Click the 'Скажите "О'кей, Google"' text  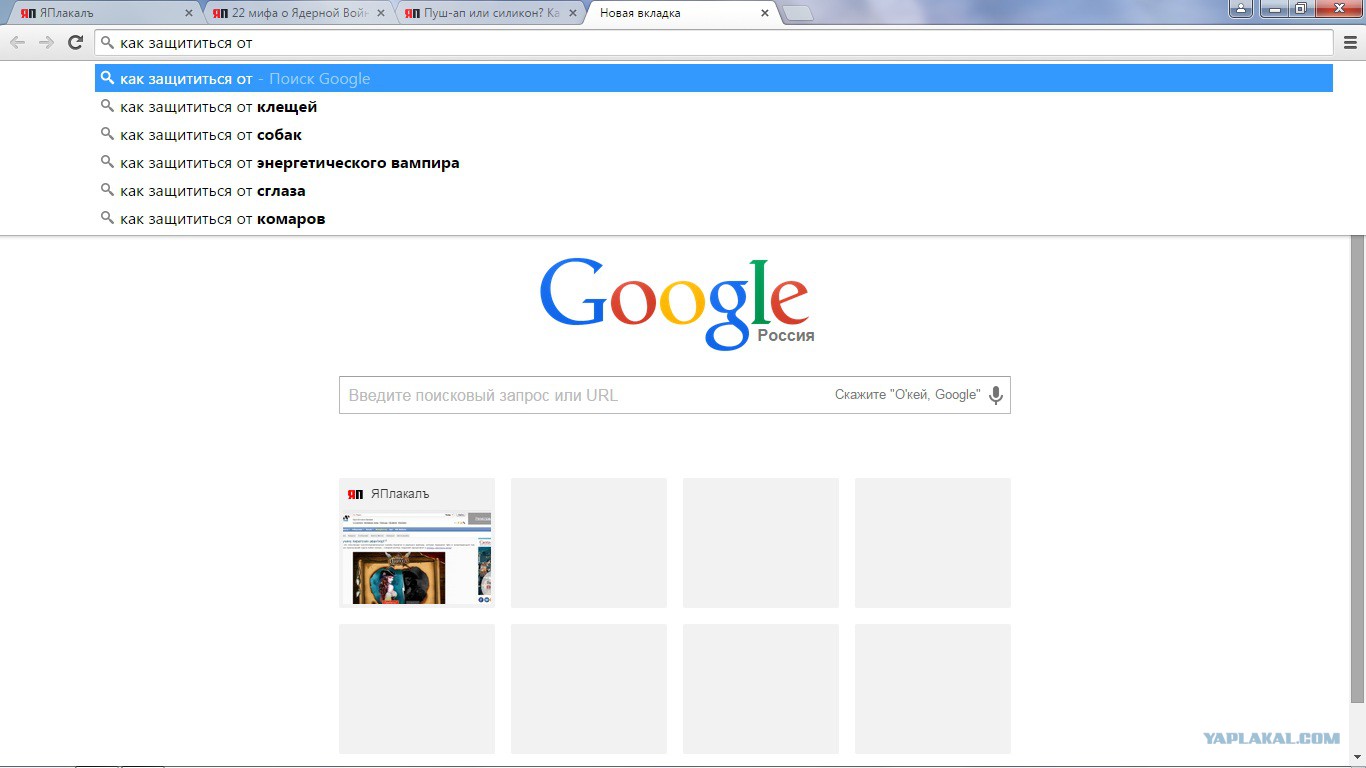coord(907,395)
